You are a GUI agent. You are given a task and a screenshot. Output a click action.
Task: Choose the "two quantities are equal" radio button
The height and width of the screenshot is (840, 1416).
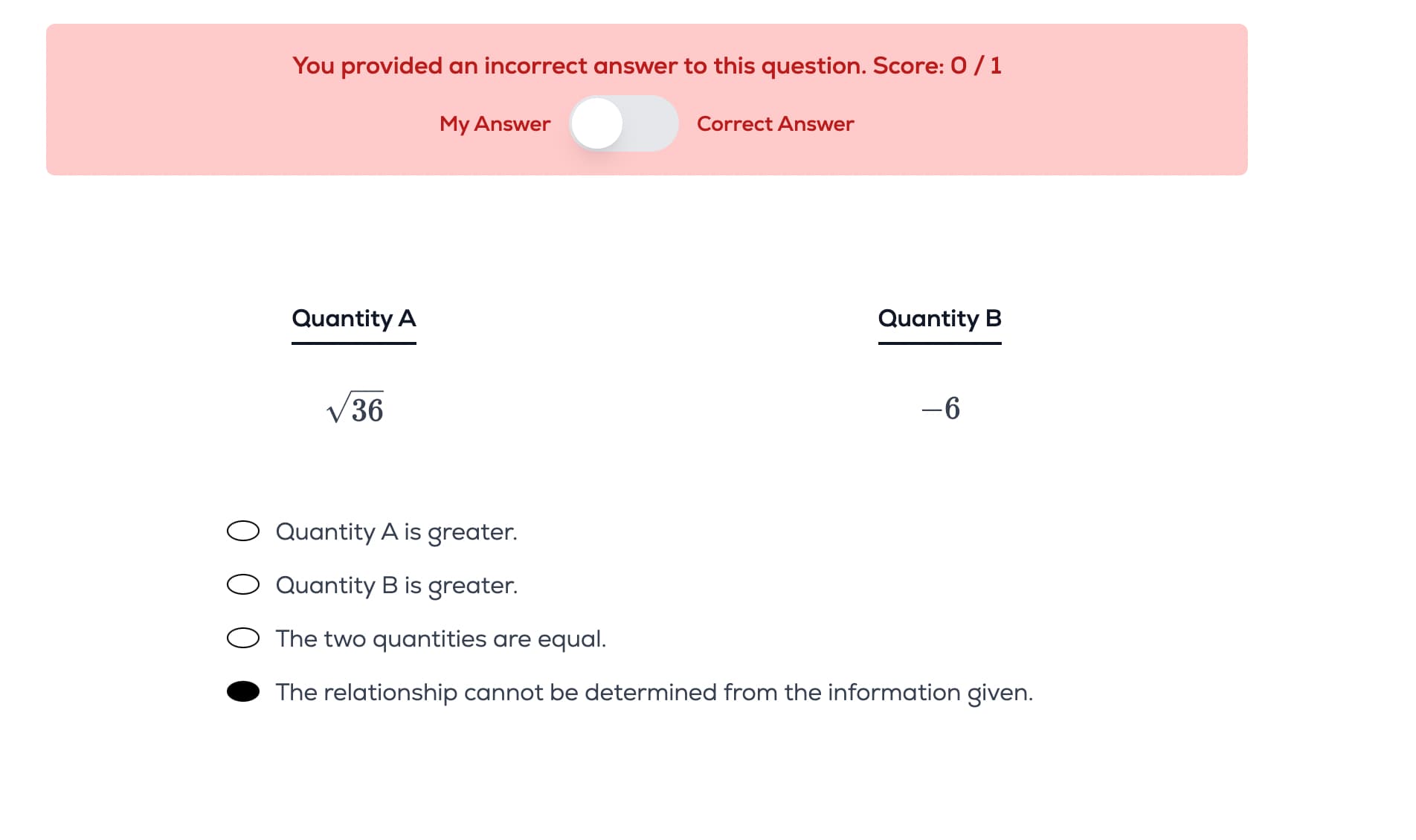point(243,638)
